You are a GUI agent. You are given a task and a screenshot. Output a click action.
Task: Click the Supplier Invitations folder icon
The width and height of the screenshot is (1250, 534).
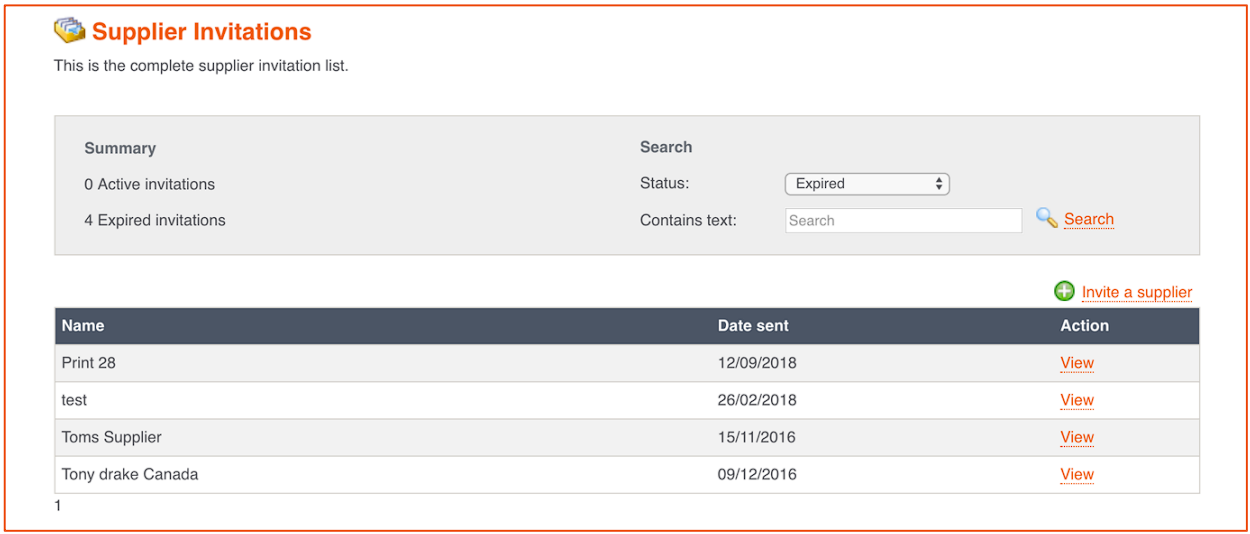pyautogui.click(x=69, y=31)
